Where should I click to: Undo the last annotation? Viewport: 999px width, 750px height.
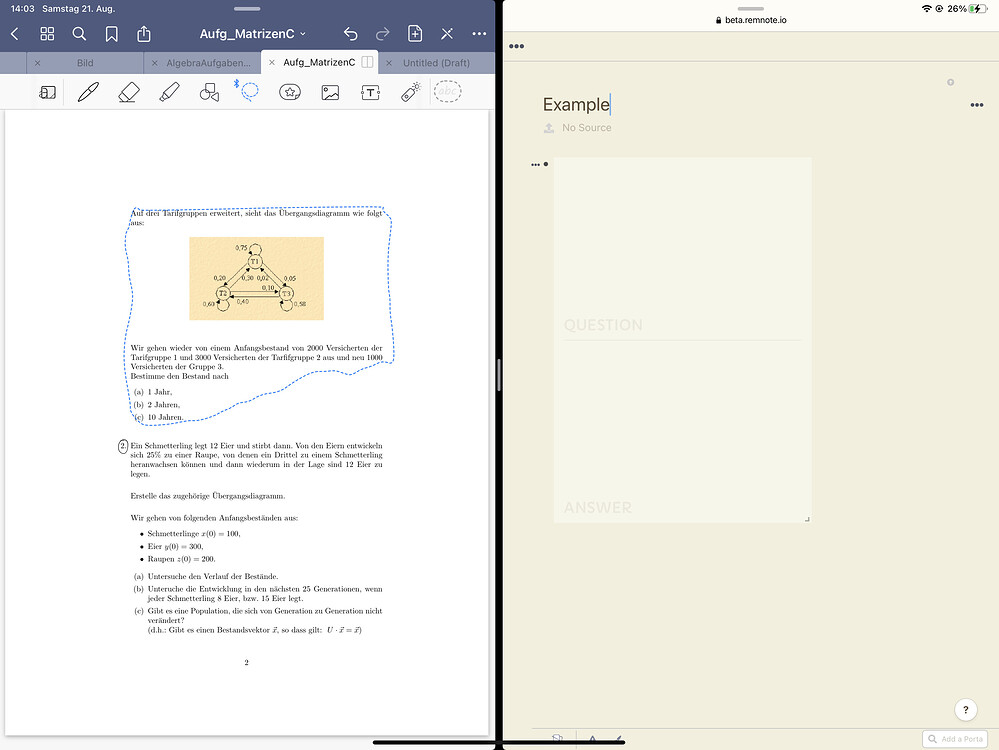point(349,33)
